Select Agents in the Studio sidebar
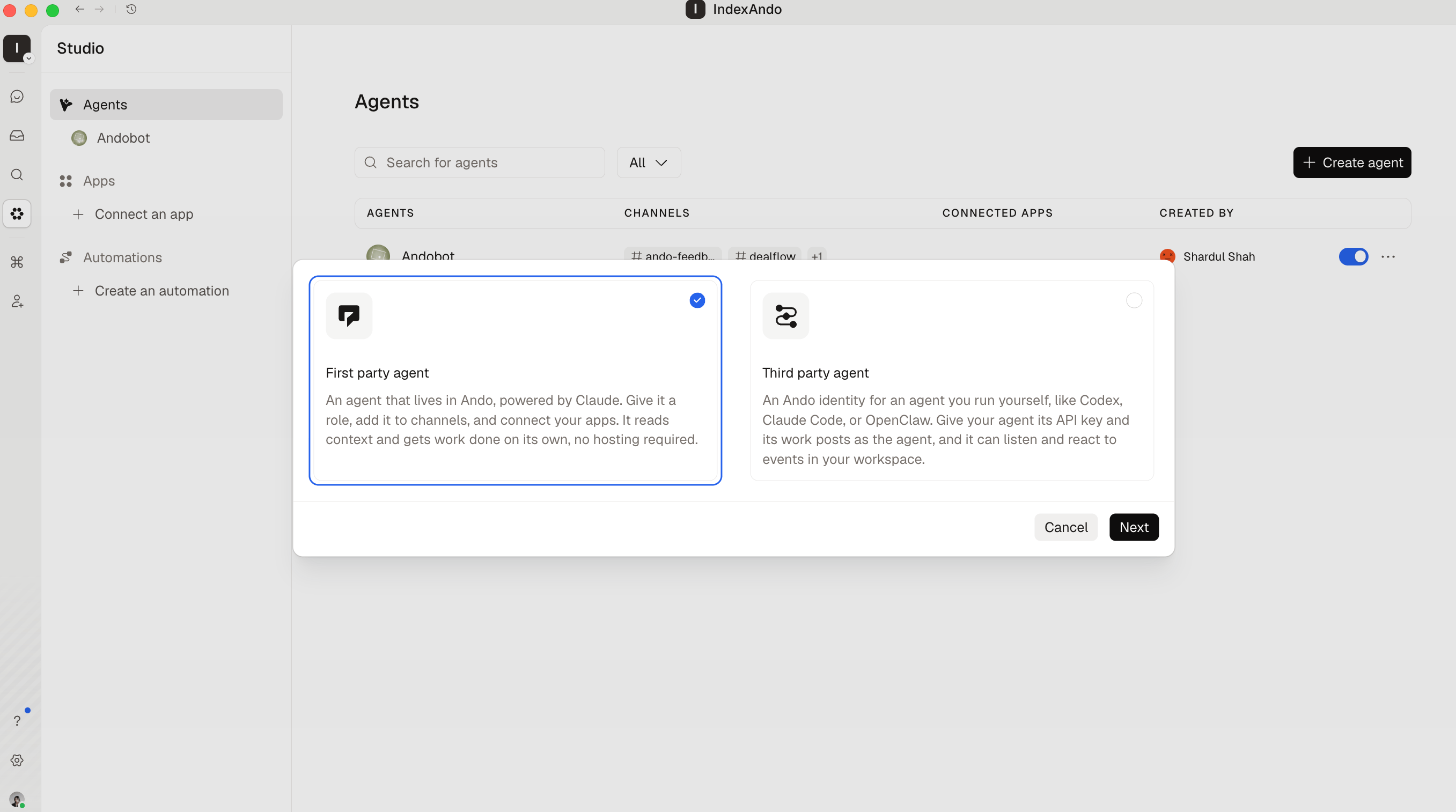Viewport: 1456px width, 812px height. pos(166,105)
